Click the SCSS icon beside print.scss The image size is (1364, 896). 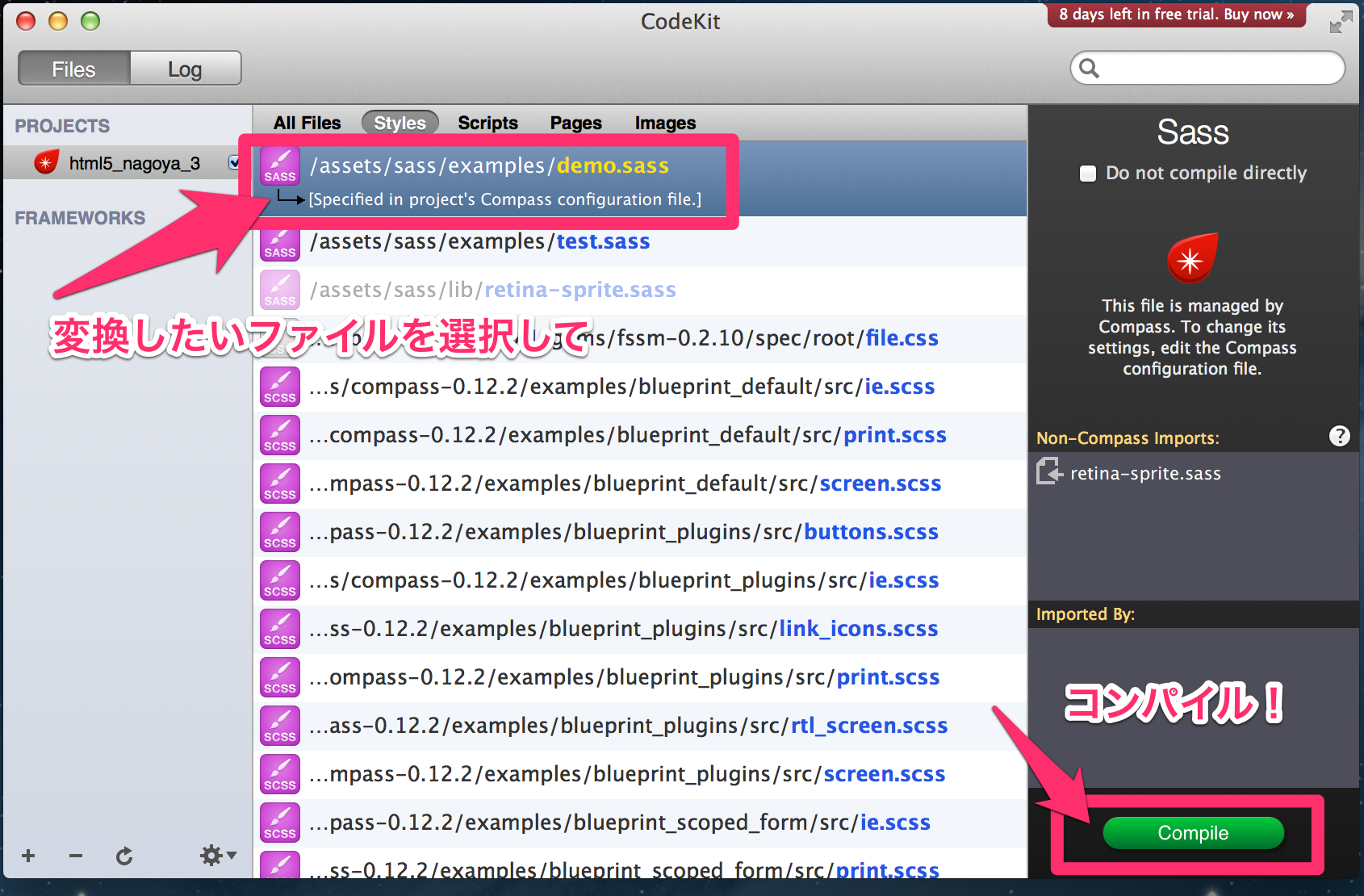(279, 434)
